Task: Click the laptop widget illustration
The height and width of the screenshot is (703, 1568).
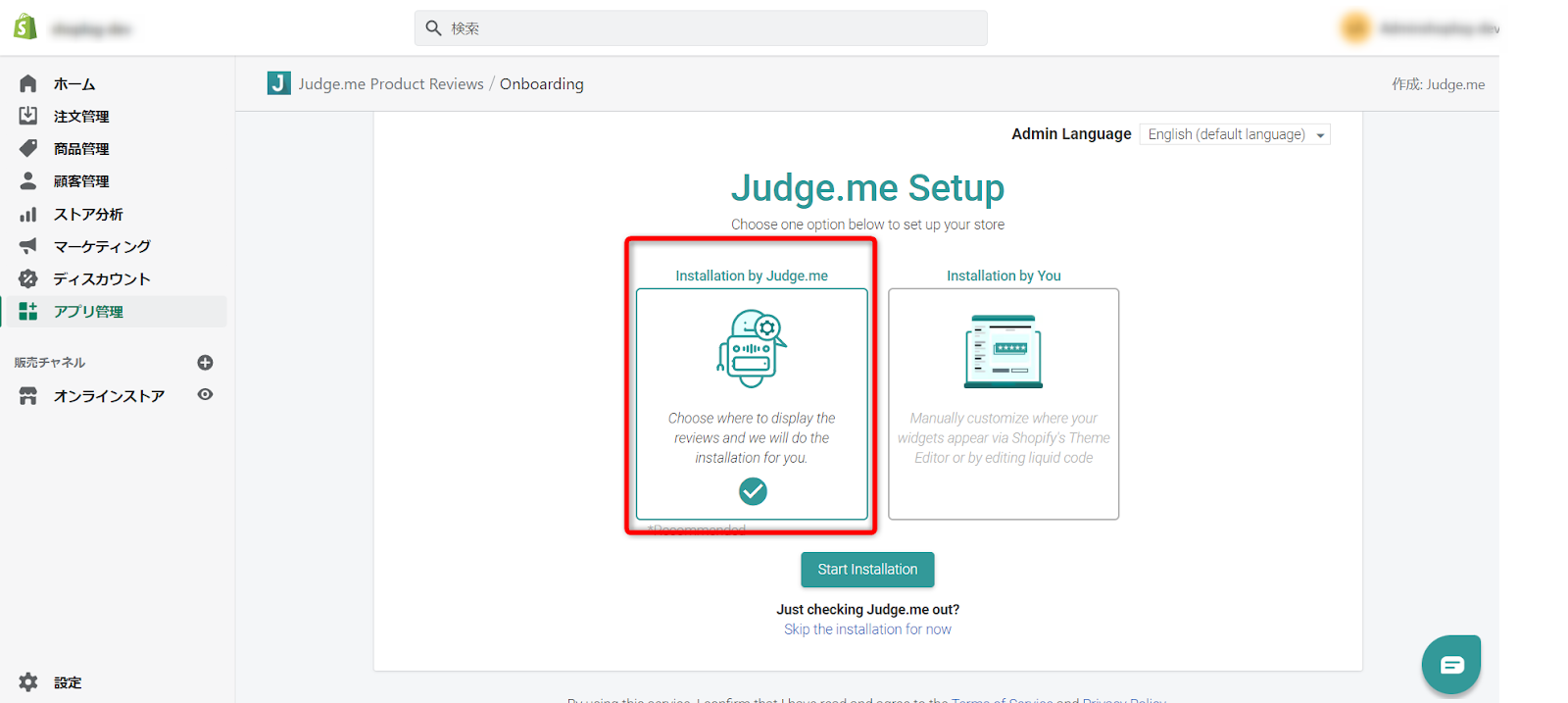Action: [x=1004, y=351]
